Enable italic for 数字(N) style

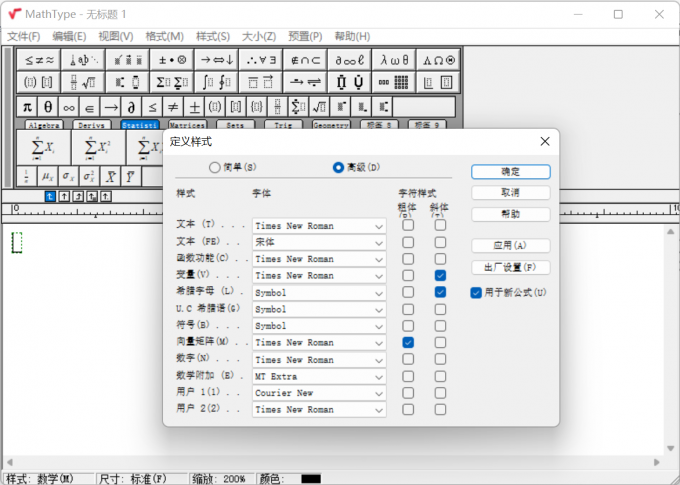pos(440,359)
